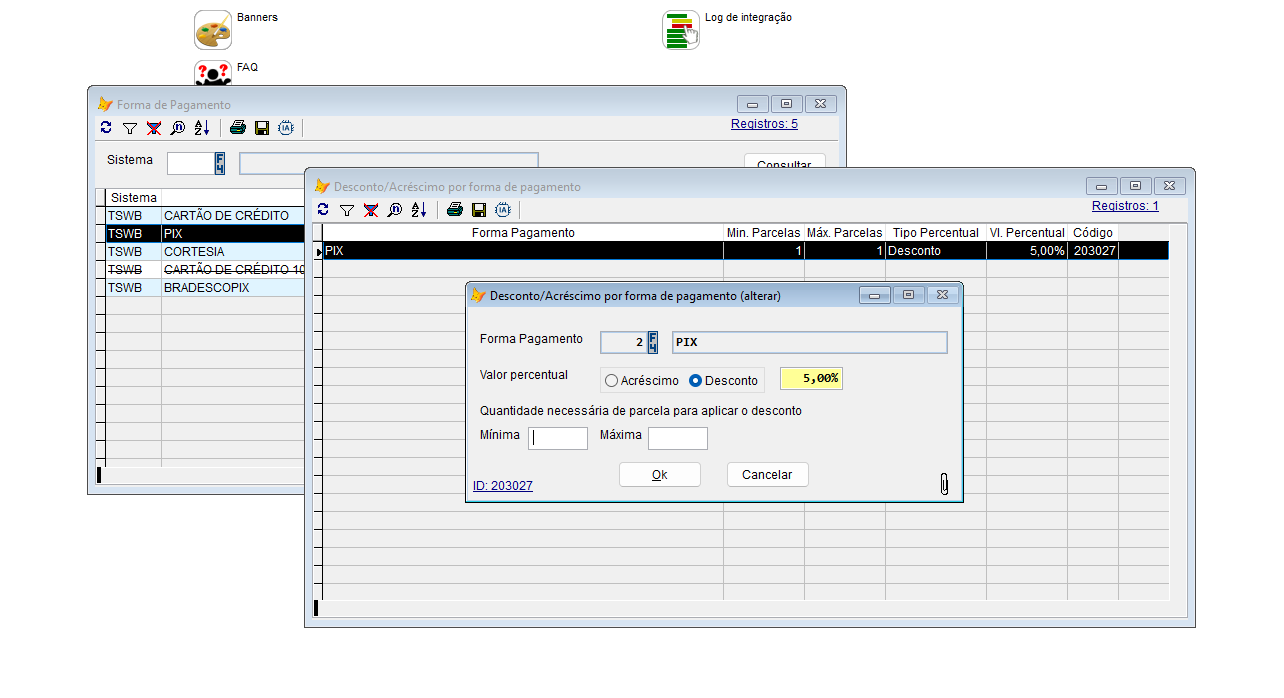Open the Banners palette icon
The width and height of the screenshot is (1284, 698).
(x=212, y=30)
